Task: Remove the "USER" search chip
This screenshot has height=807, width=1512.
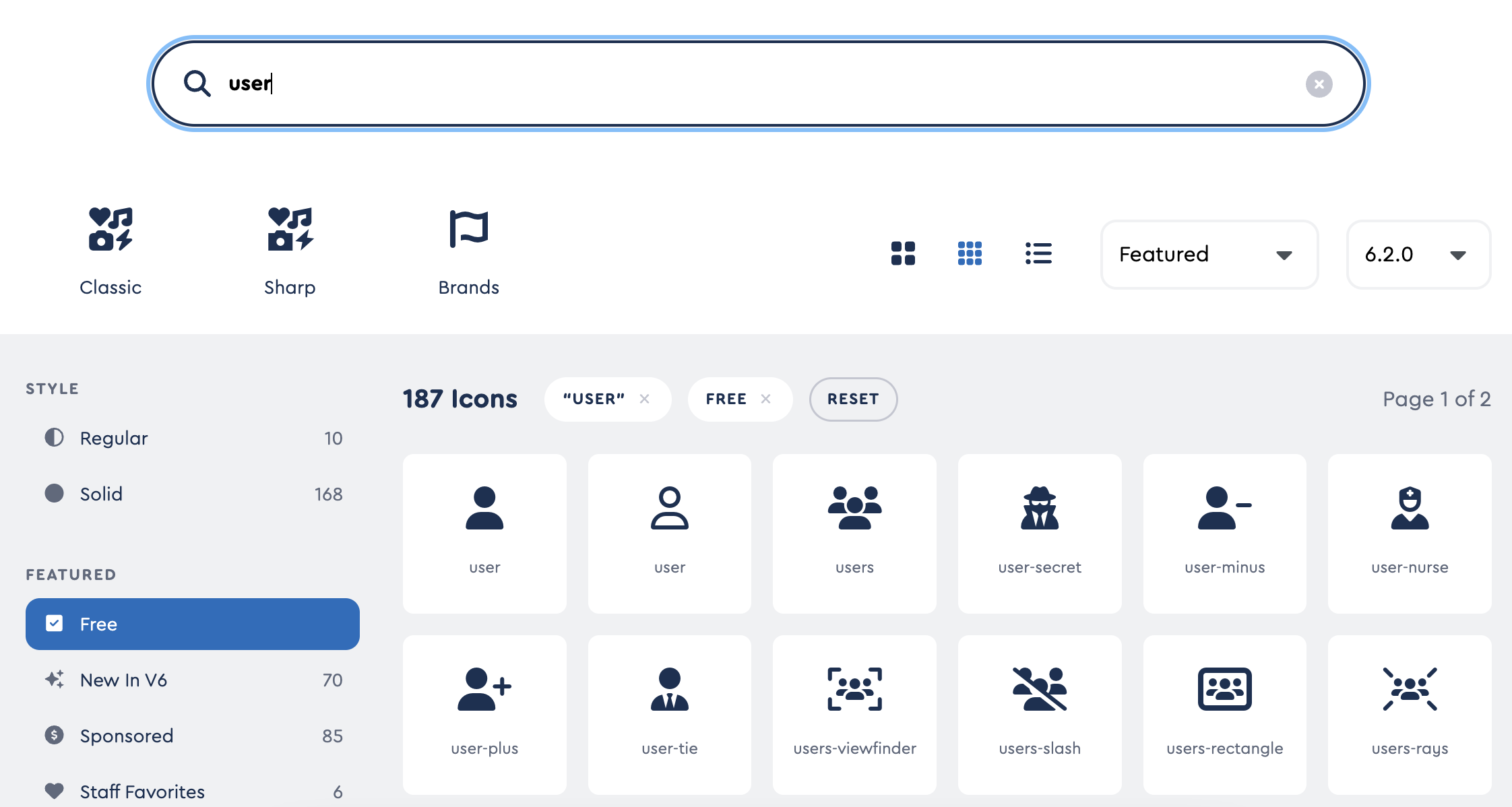Action: (644, 399)
